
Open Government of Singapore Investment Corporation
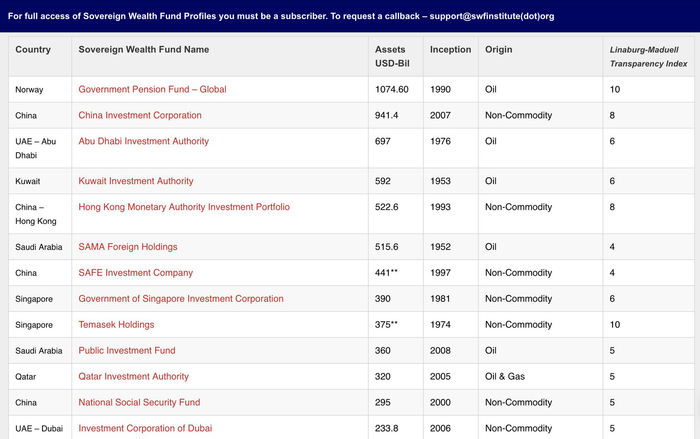pos(181,299)
